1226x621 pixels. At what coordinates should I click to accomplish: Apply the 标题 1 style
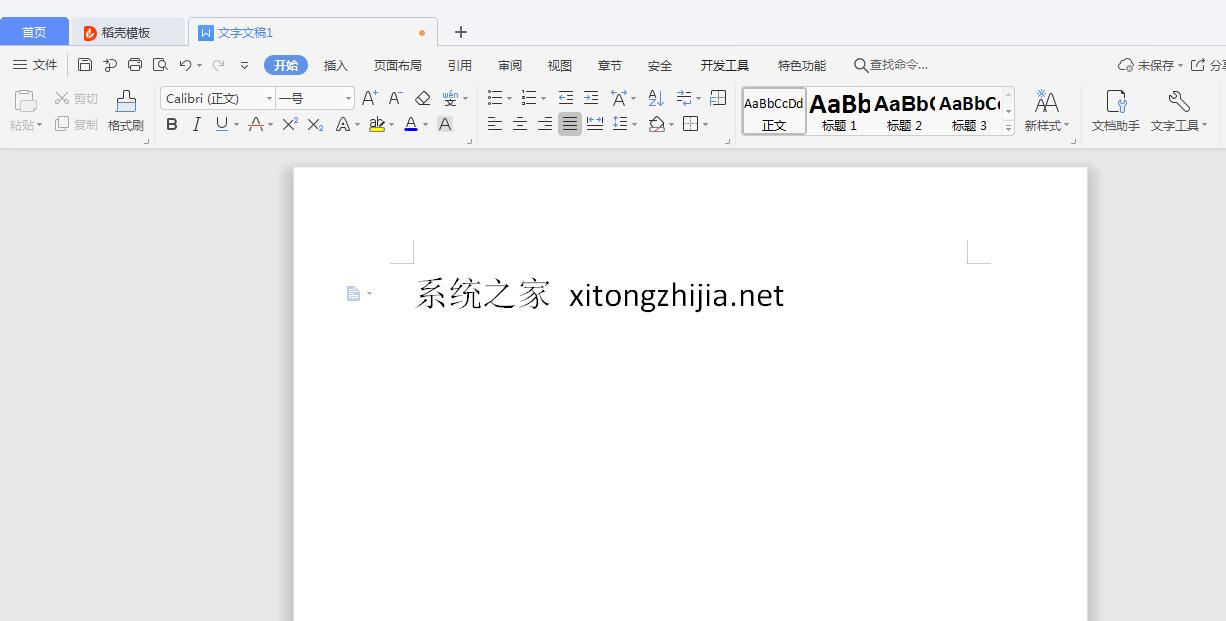[x=839, y=110]
